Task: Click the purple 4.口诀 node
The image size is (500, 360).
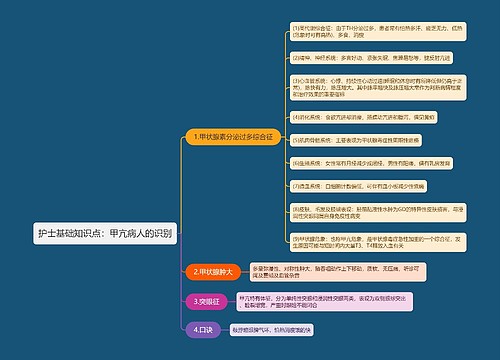Action: [x=203, y=330]
